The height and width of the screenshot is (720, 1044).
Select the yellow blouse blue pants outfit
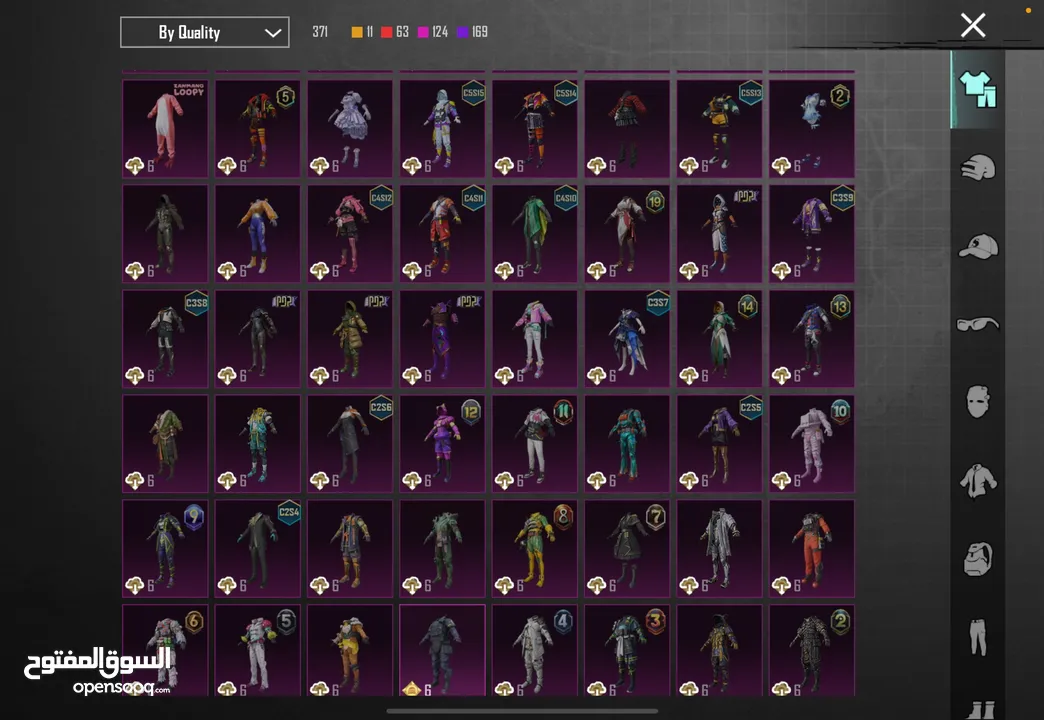click(258, 234)
